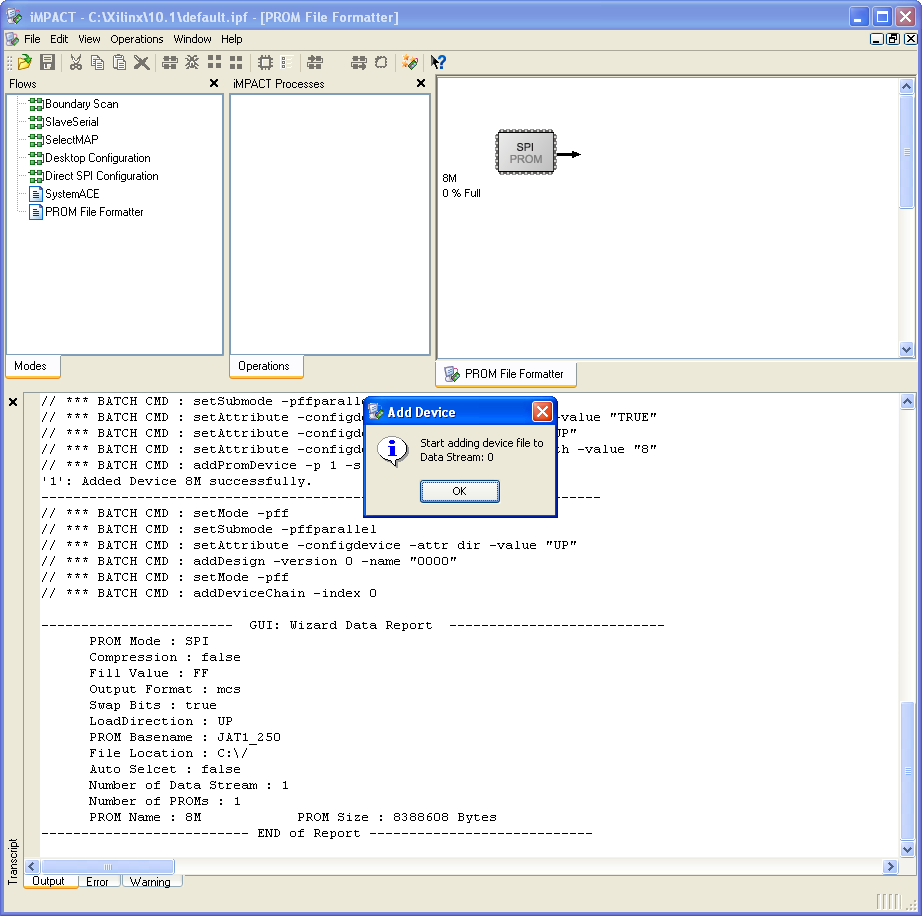The width and height of the screenshot is (922, 916).
Task: Click the transcript vertical scrollbar thumb
Action: 907,771
